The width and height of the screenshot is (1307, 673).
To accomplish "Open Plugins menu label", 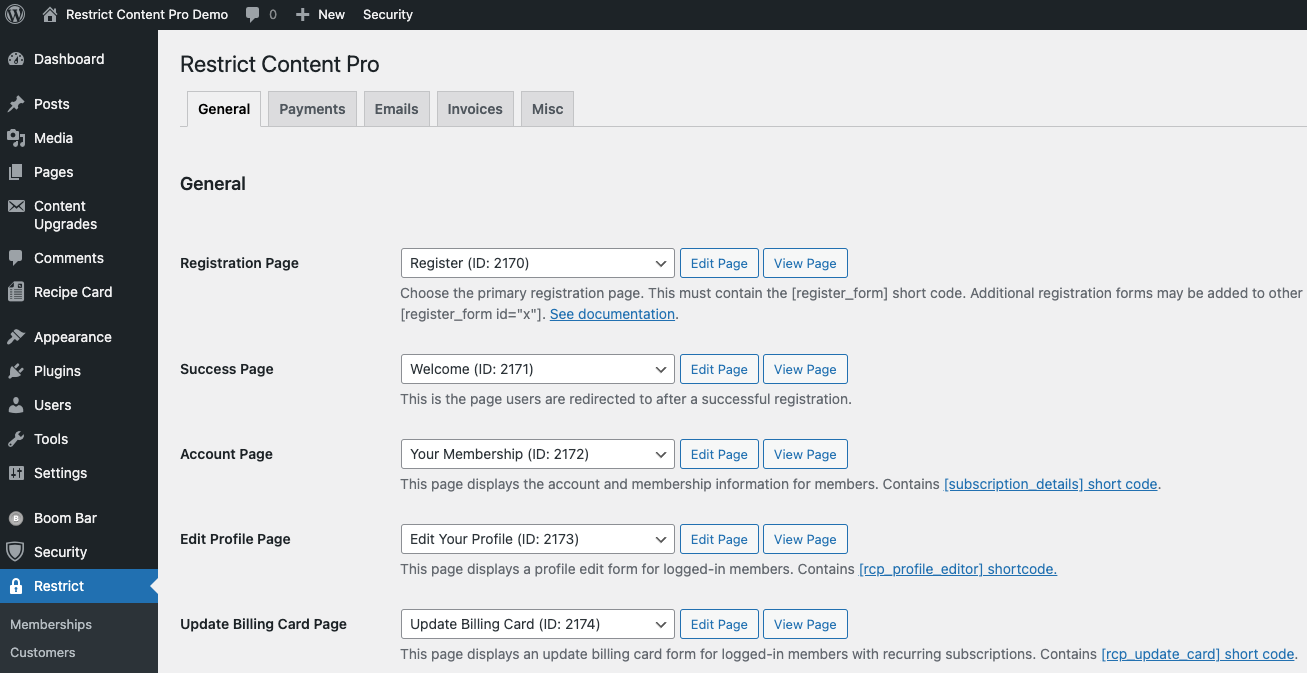I will point(57,371).
